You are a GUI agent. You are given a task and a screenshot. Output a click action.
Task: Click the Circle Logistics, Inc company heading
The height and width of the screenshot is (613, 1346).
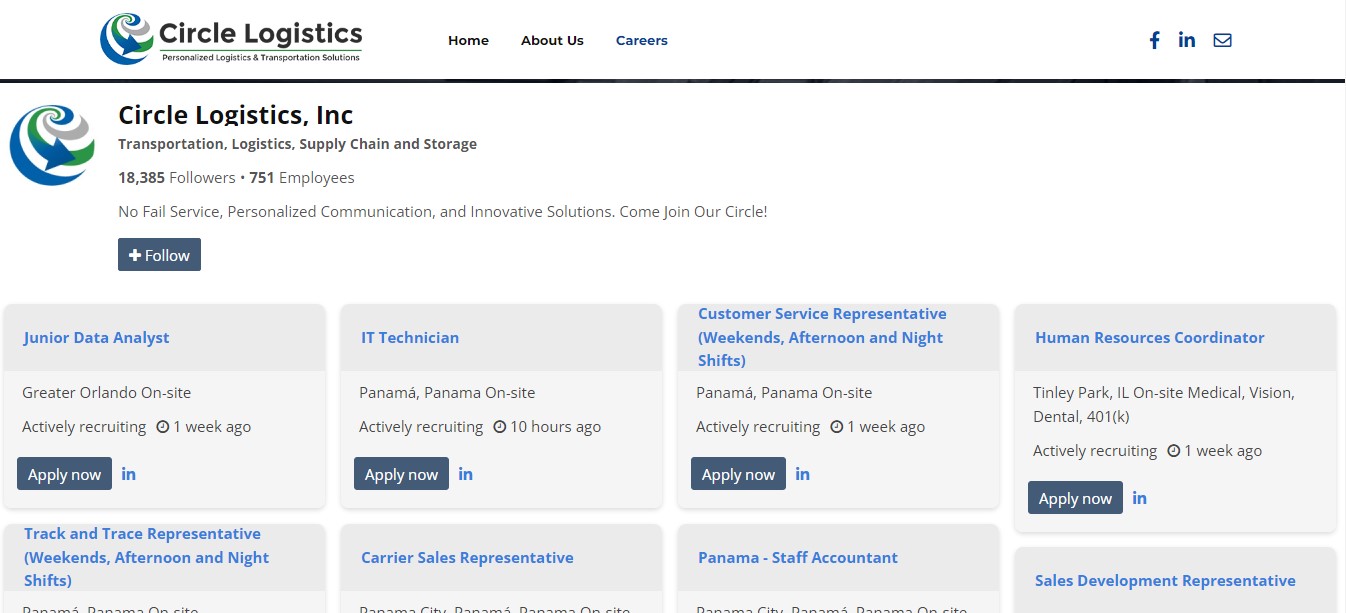tap(236, 115)
